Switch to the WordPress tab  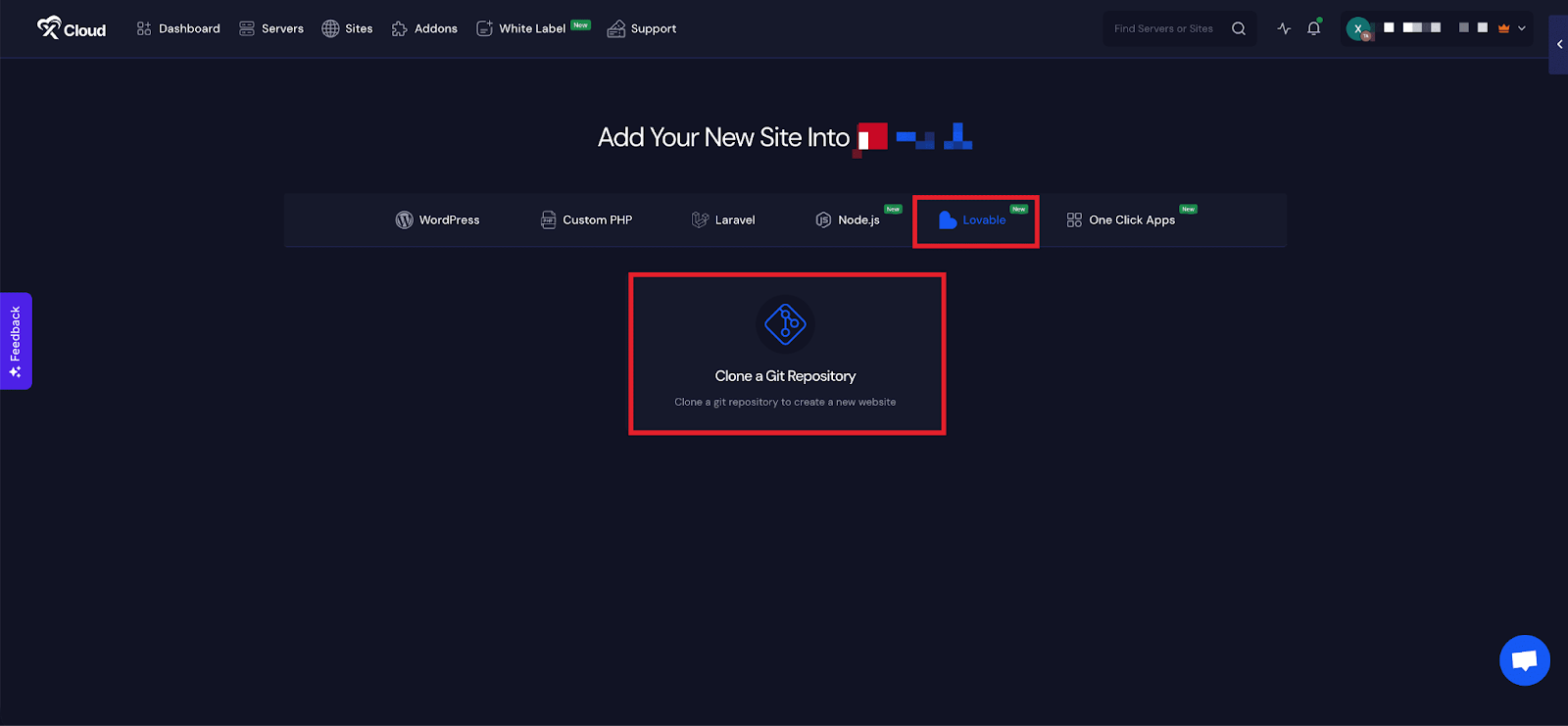coord(437,220)
